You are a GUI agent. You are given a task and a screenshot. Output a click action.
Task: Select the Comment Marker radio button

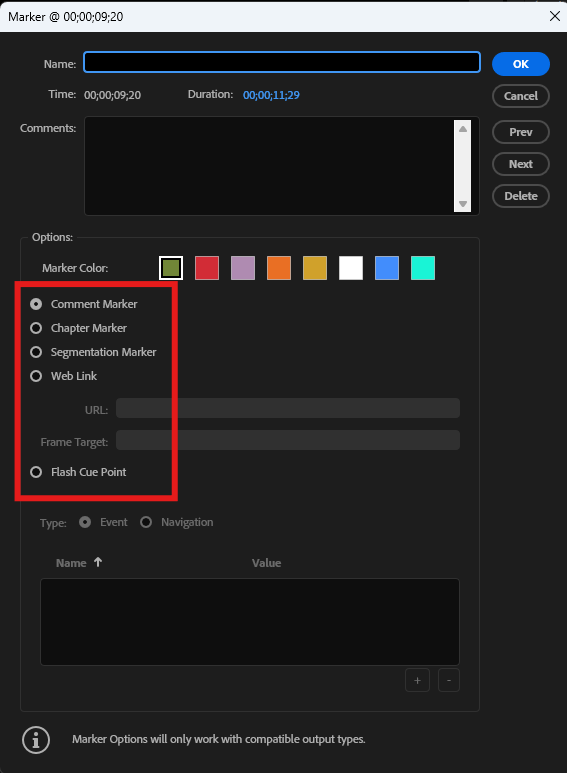click(36, 304)
